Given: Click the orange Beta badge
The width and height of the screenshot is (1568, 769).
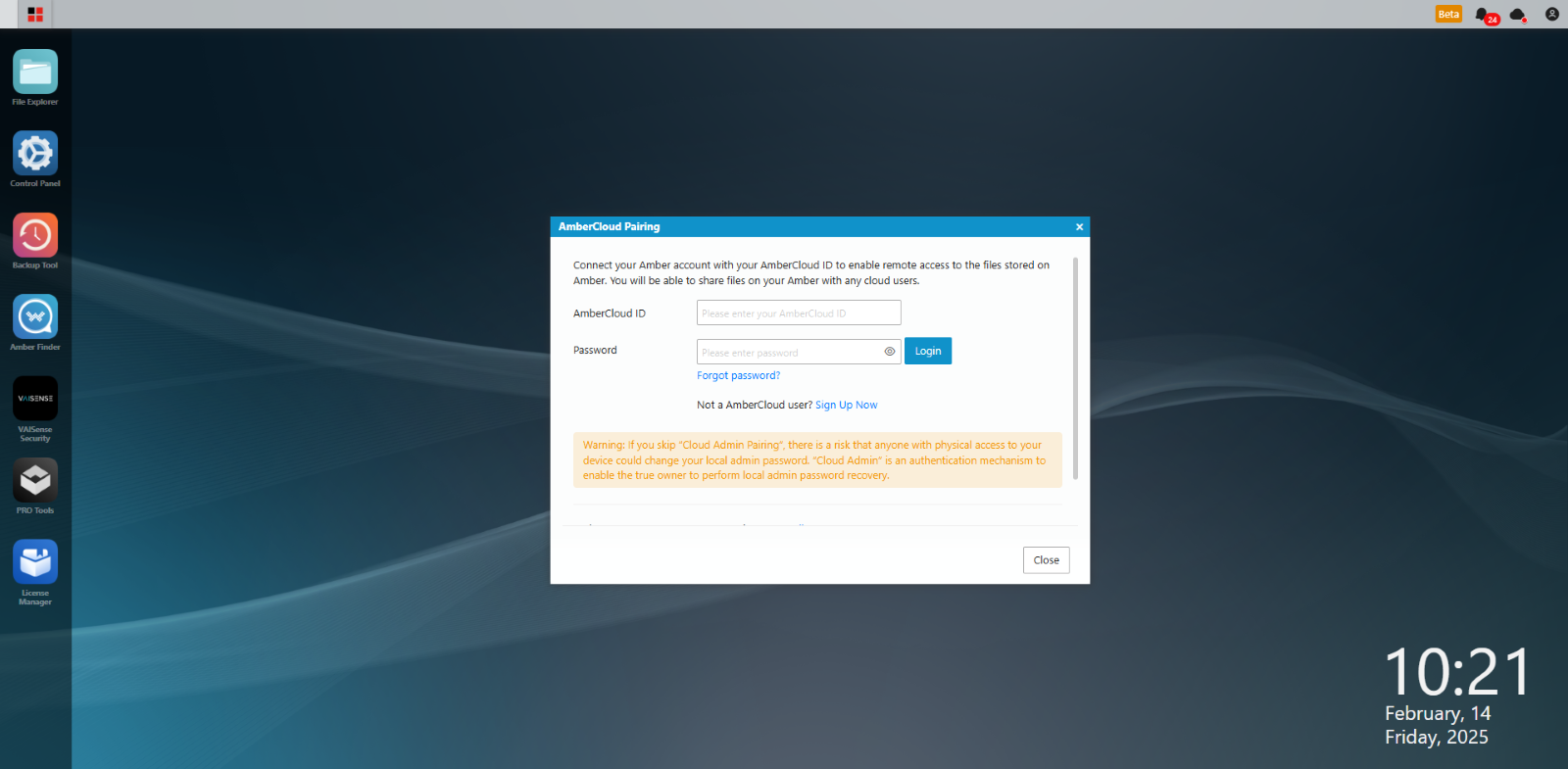Looking at the screenshot, I should (1448, 15).
